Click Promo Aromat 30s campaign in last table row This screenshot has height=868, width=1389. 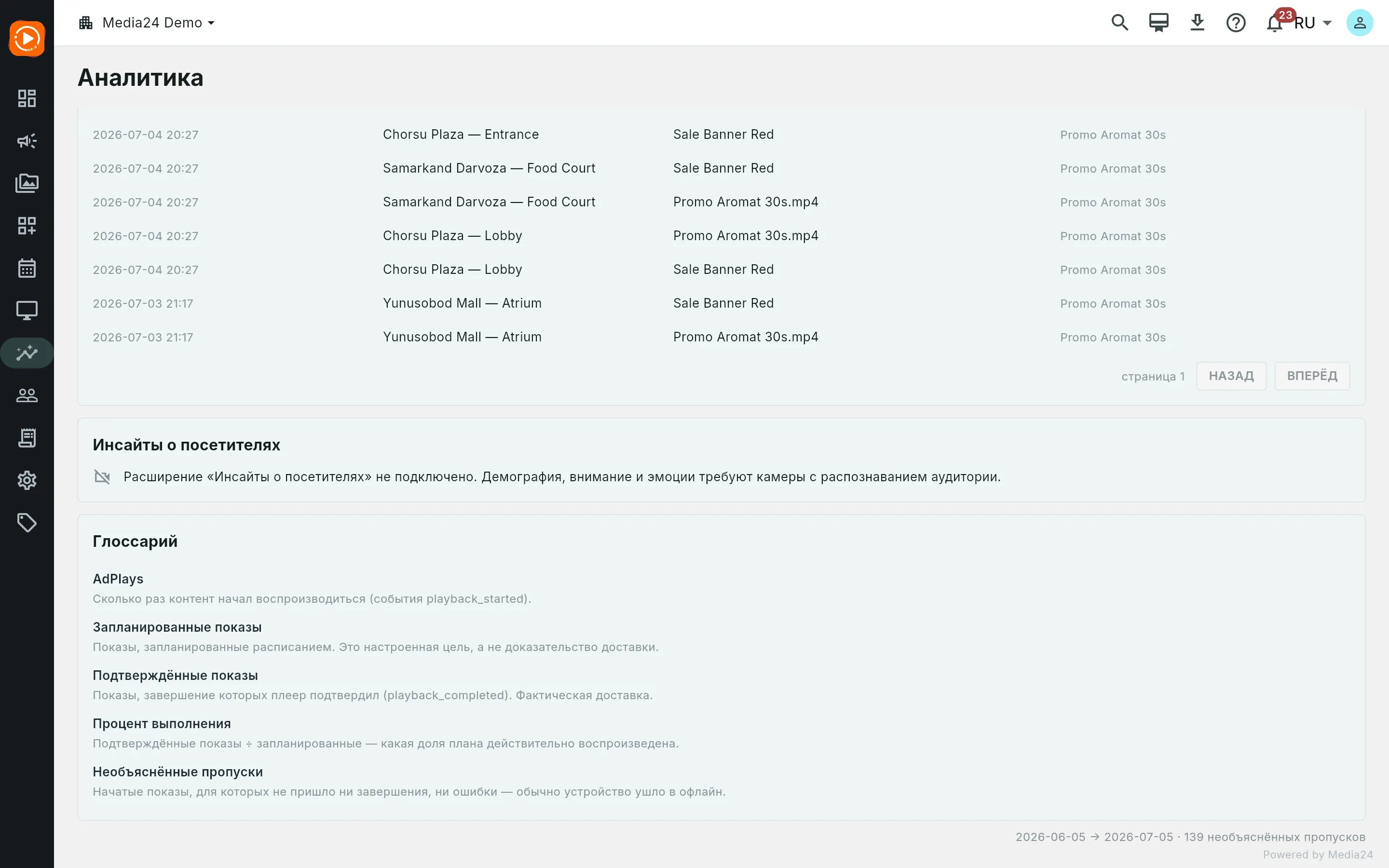coord(1113,338)
